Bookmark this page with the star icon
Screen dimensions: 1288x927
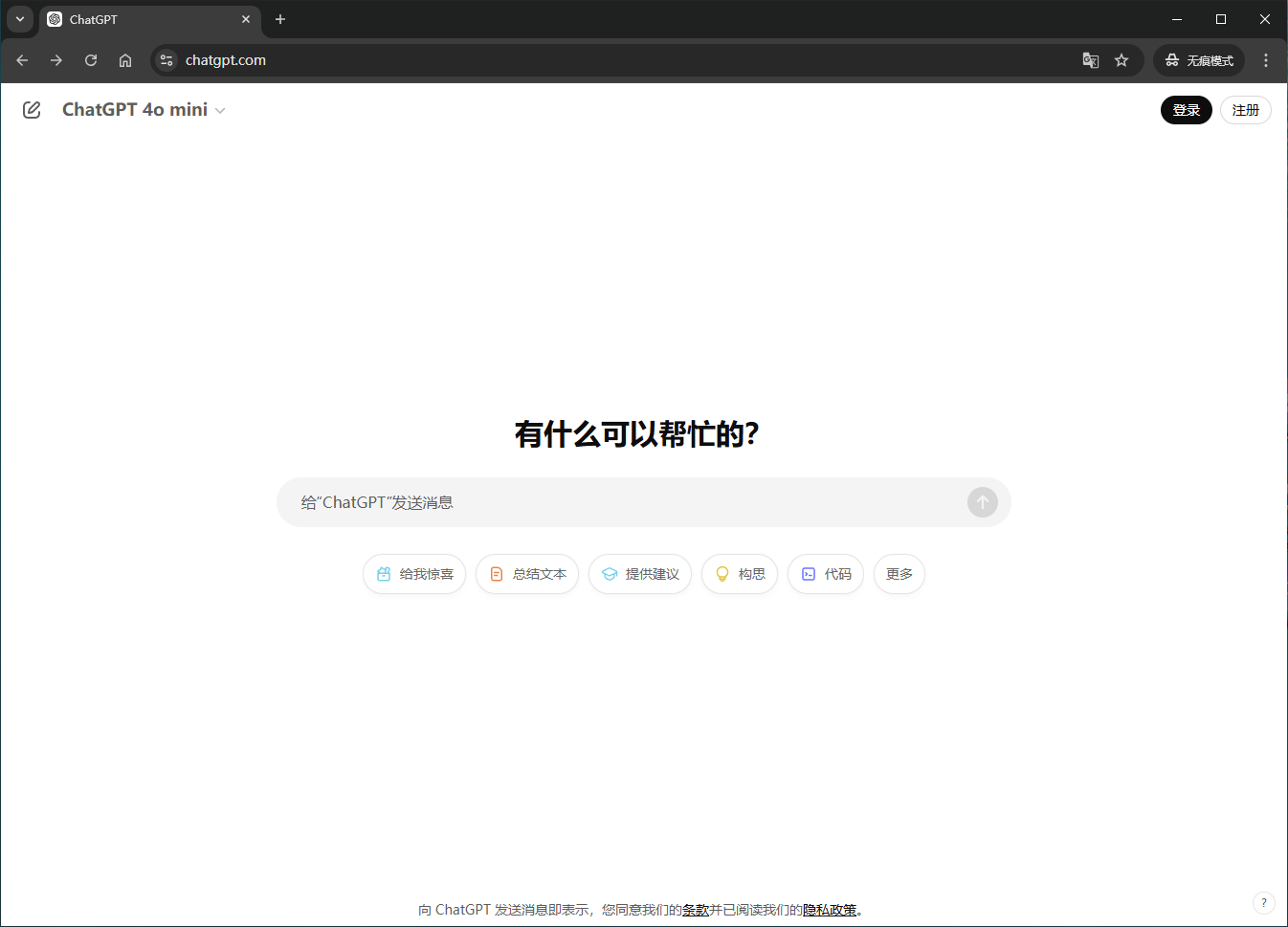[x=1121, y=60]
